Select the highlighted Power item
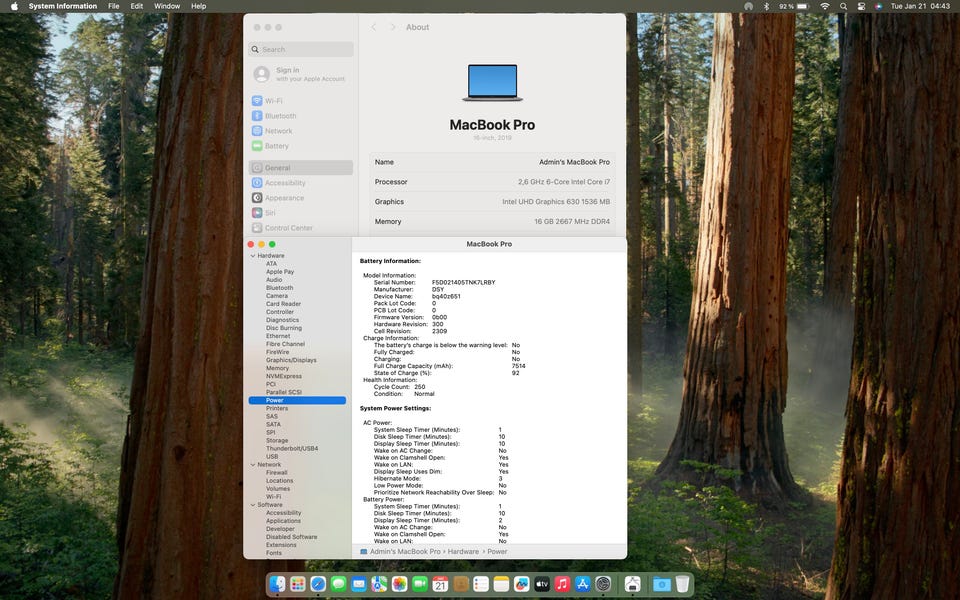The width and height of the screenshot is (960, 600). [x=297, y=400]
